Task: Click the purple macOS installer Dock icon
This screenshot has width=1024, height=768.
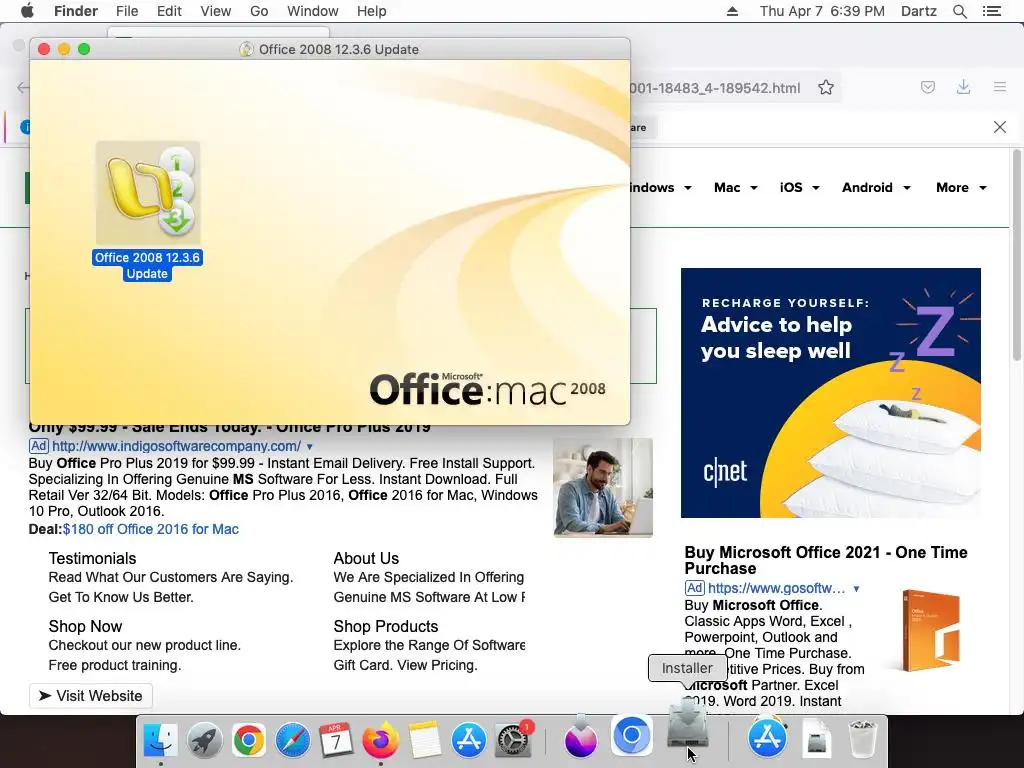Action: 581,738
